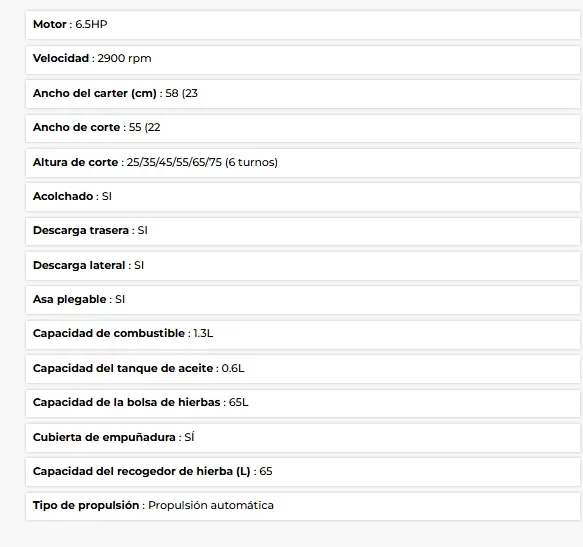583x547 pixels.
Task: Select the Acolchado SI row
Action: pos(303,197)
